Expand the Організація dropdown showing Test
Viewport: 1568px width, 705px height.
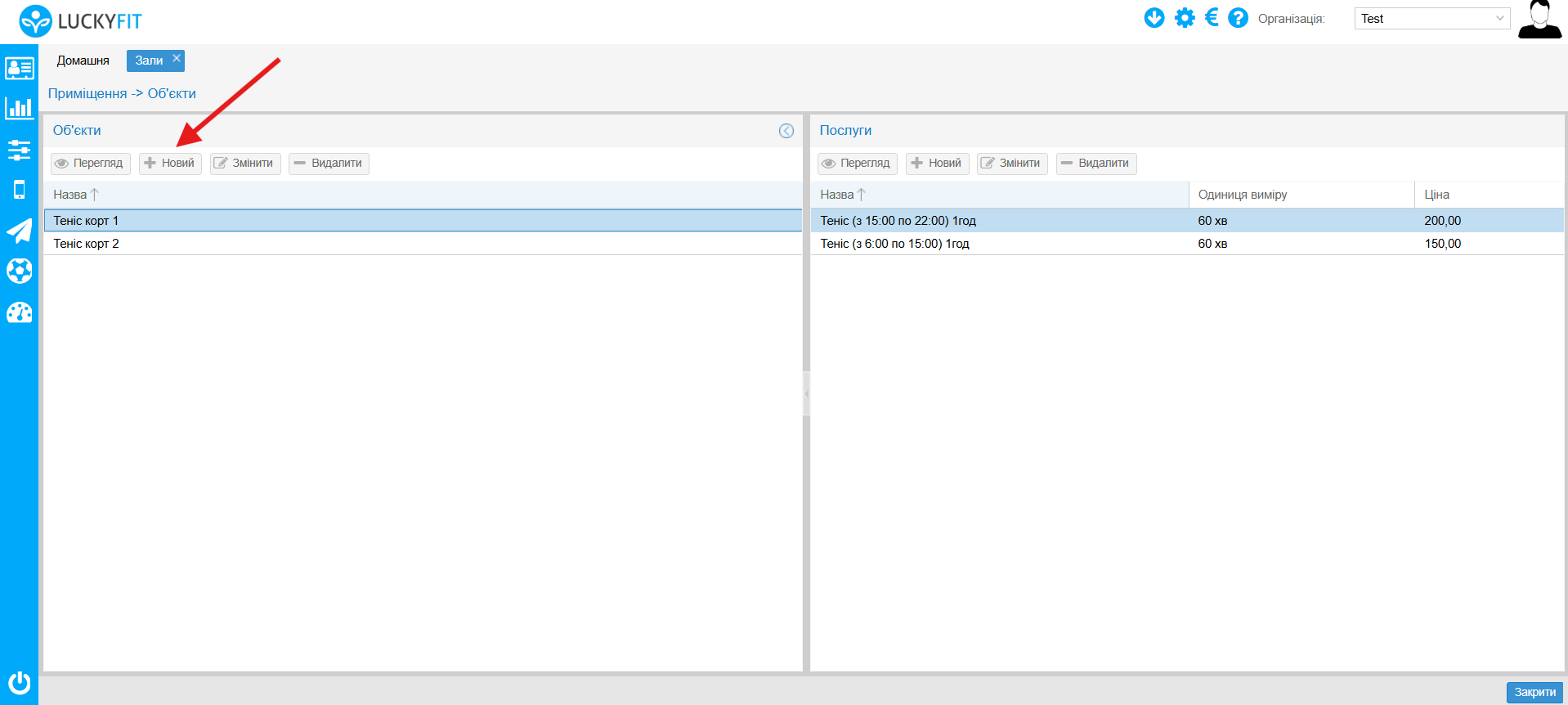[1431, 19]
